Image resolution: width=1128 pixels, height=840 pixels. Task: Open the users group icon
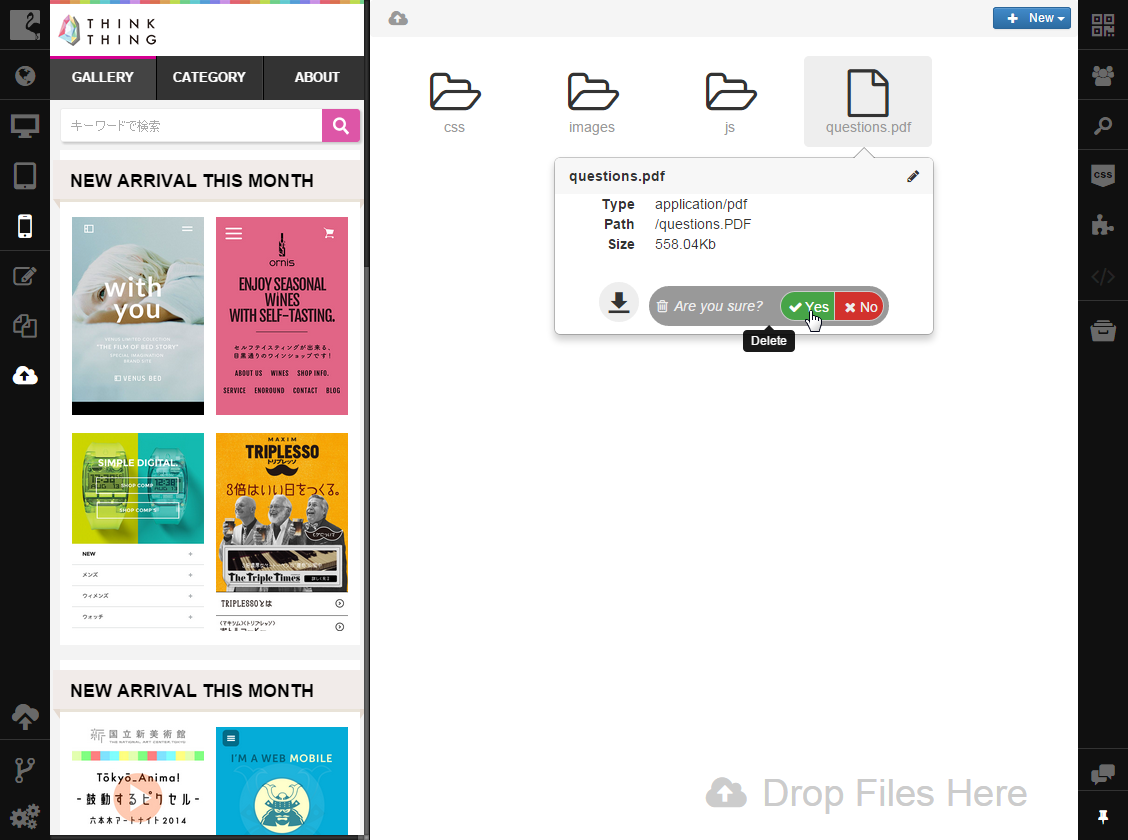click(1103, 76)
